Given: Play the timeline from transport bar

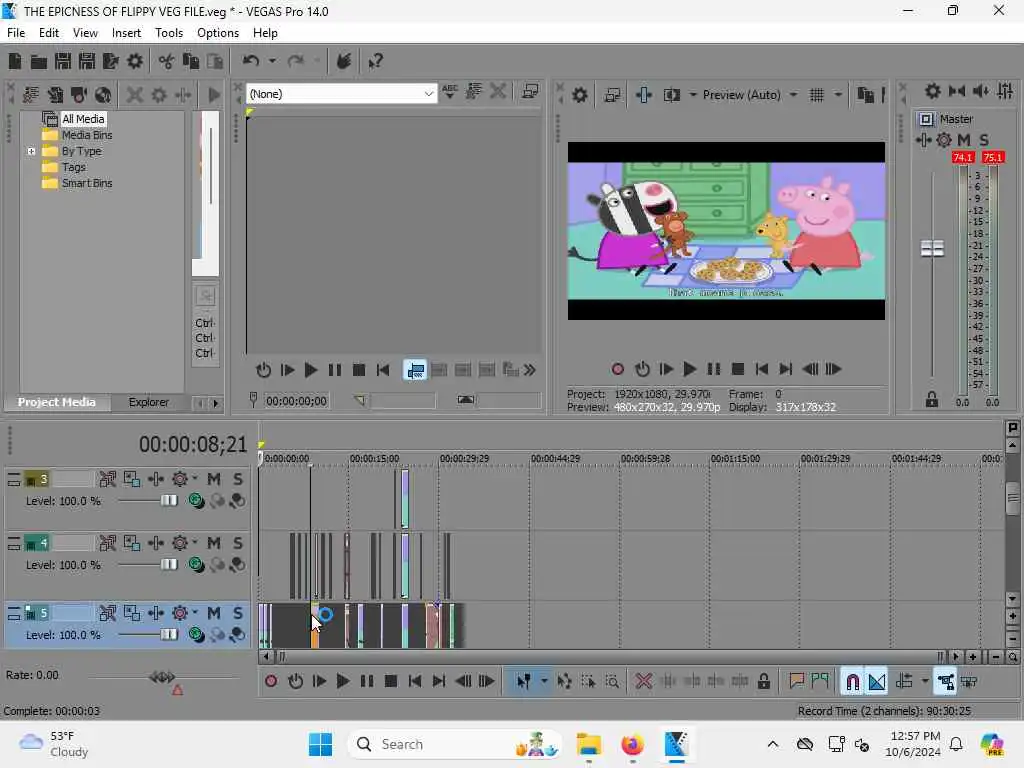Looking at the screenshot, I should [342, 682].
